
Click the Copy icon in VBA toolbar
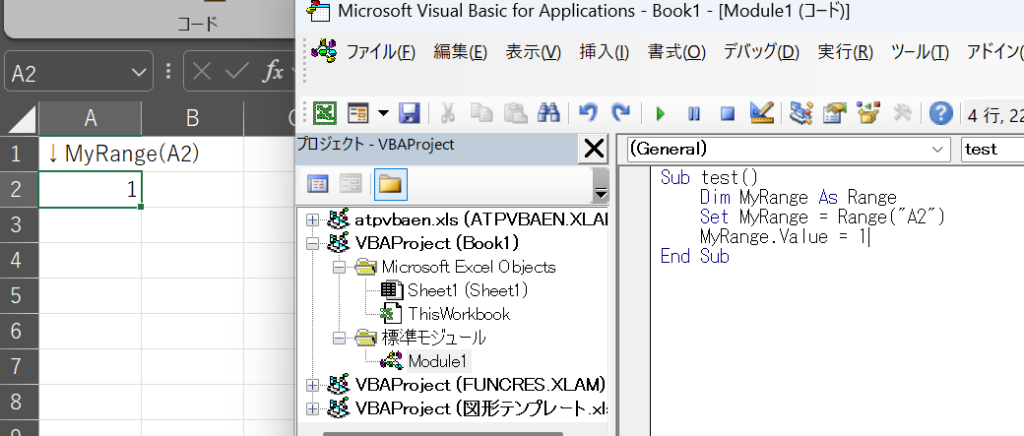click(482, 114)
